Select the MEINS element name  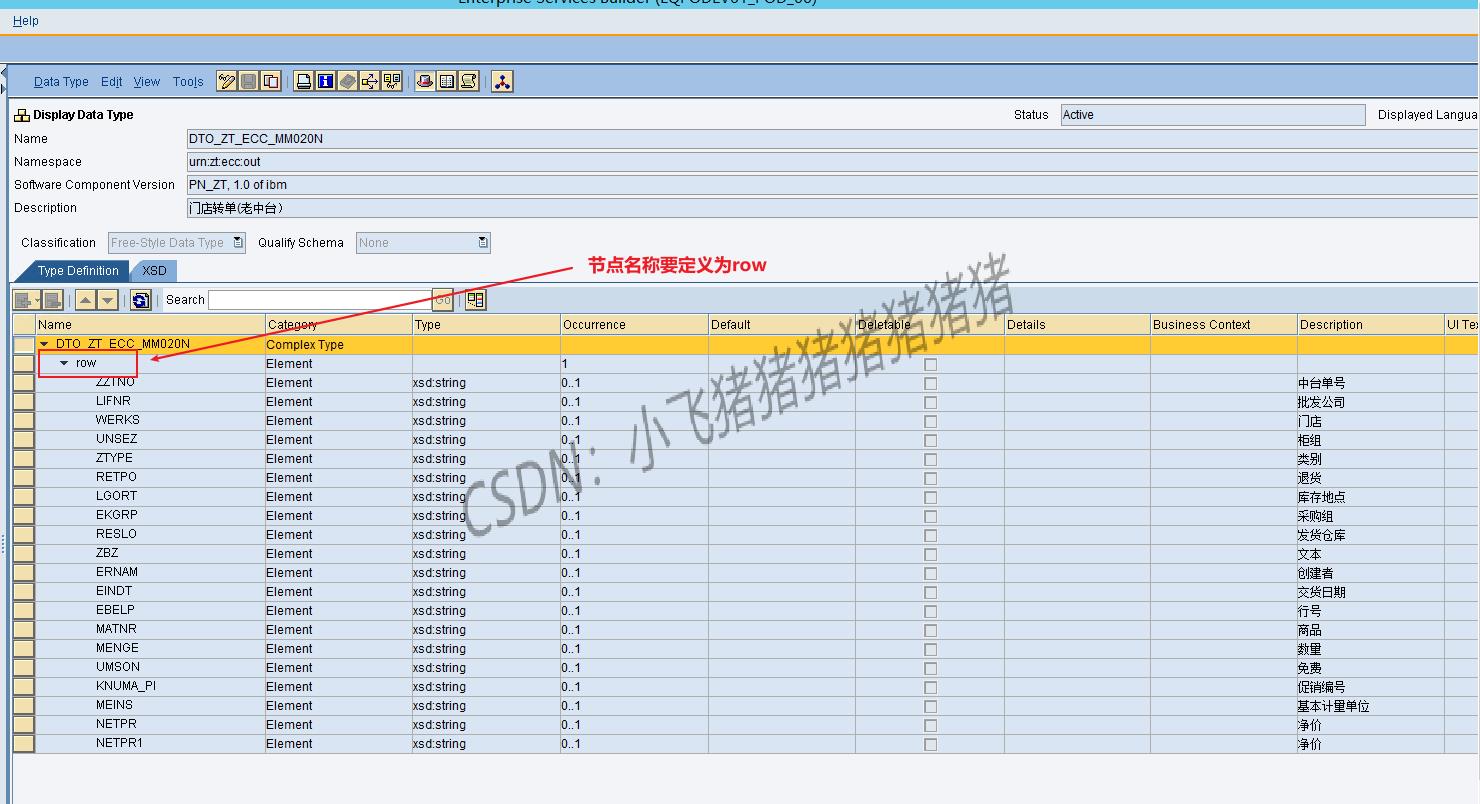(114, 705)
